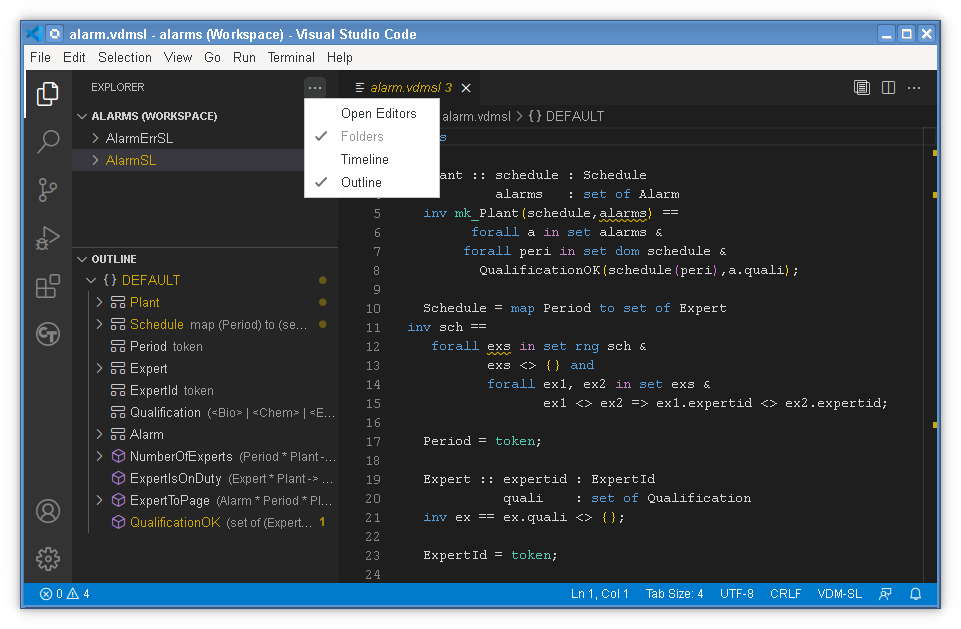Click the CRLF end-of-line indicator
This screenshot has height=629, width=961.
pos(785,594)
